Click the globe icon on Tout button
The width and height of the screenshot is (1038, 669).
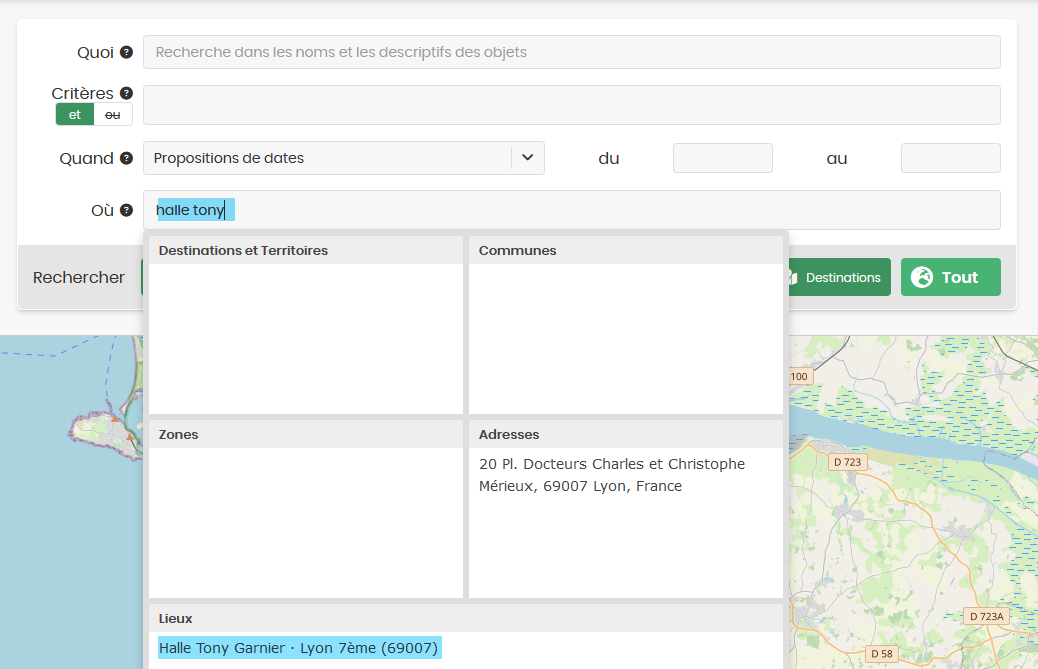[x=921, y=277]
